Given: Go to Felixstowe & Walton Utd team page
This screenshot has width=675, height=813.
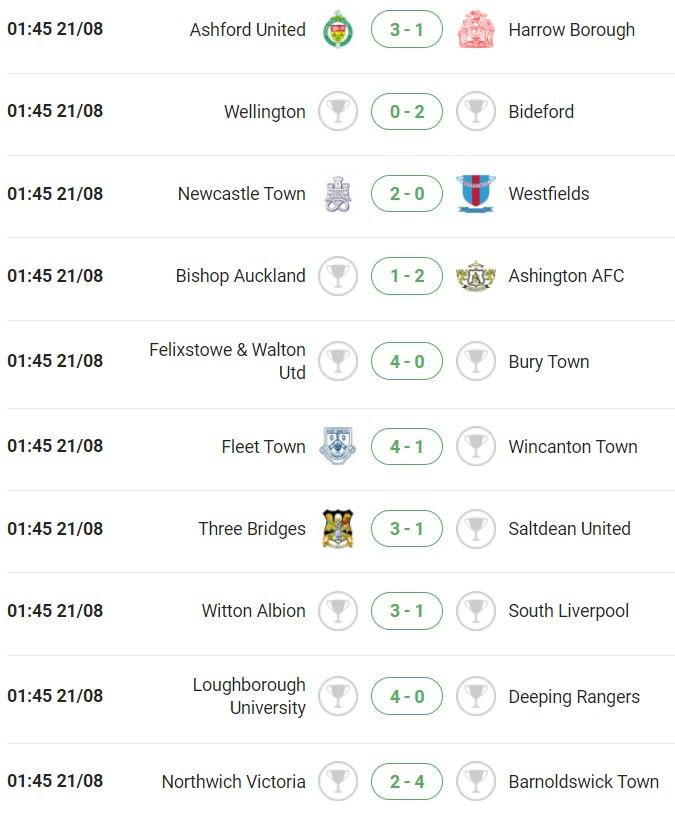Looking at the screenshot, I should click(x=228, y=361).
